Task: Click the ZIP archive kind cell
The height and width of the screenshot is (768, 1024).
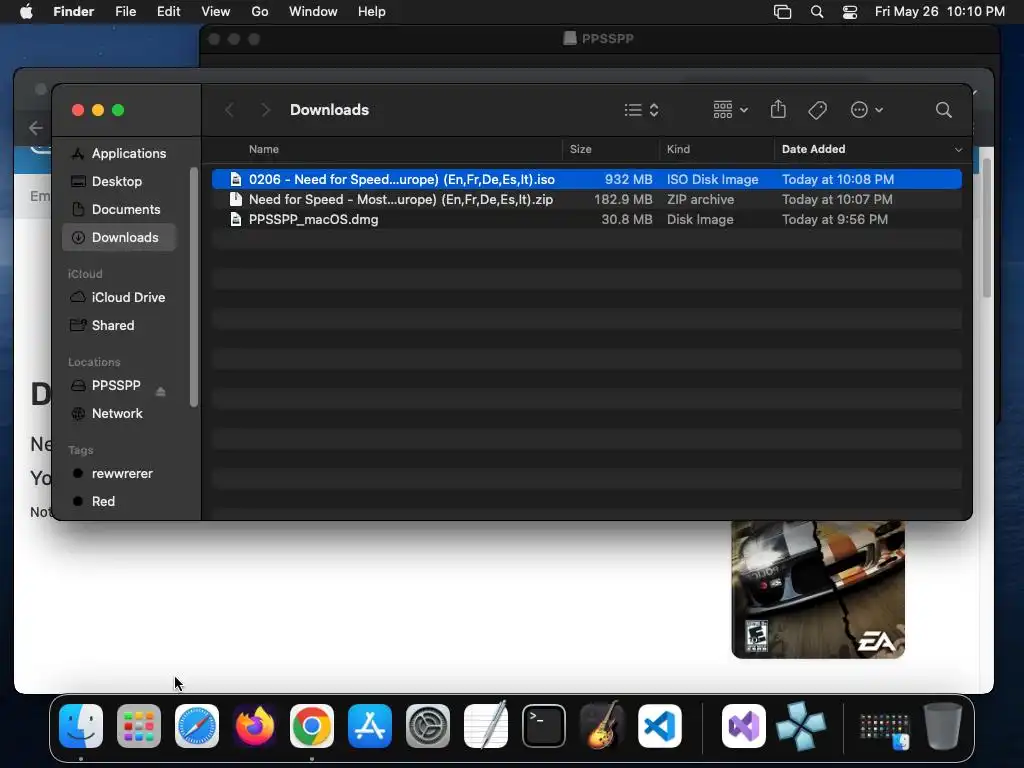Action: pyautogui.click(x=700, y=199)
